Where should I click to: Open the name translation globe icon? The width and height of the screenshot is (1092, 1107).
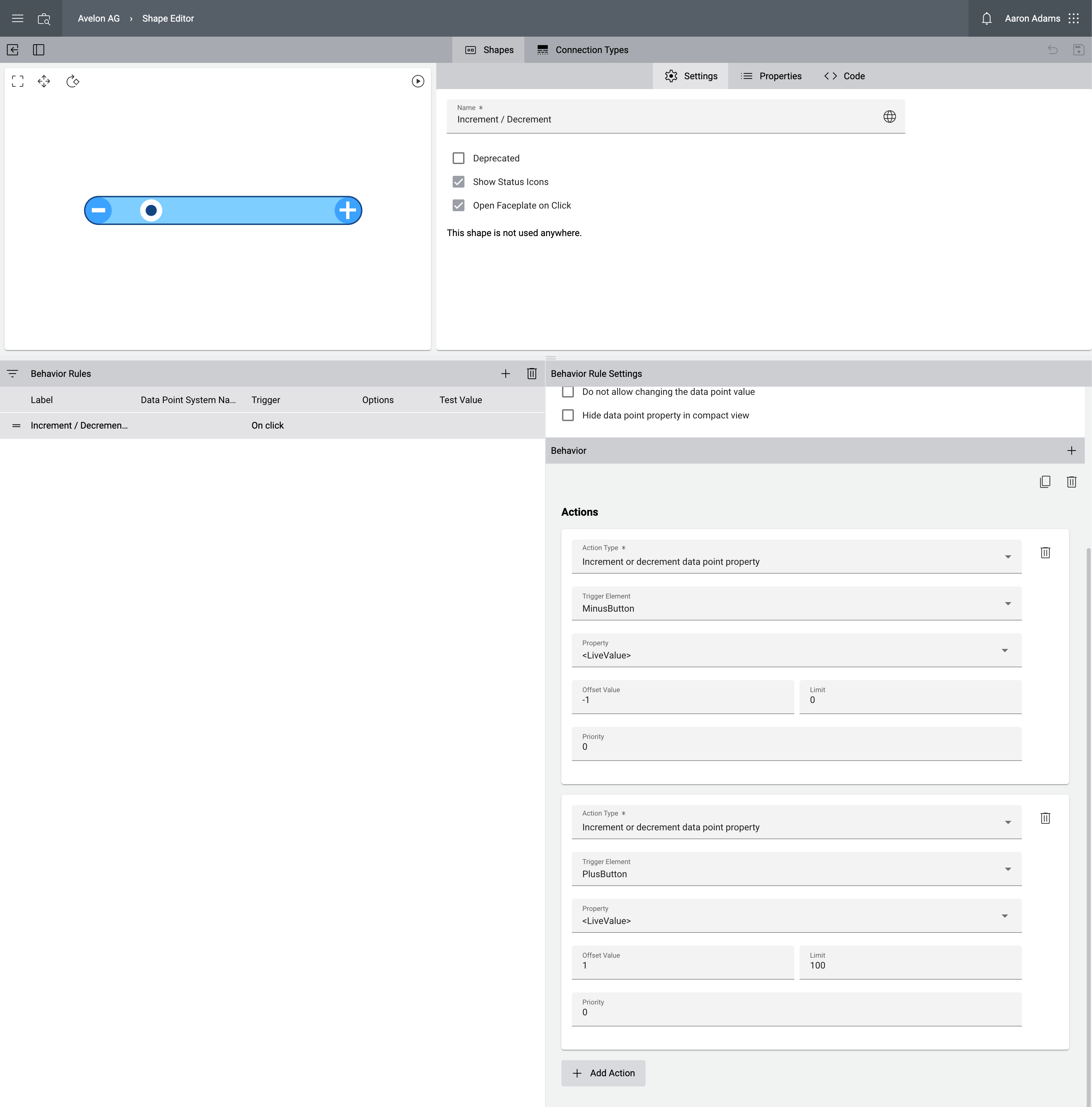tap(889, 117)
